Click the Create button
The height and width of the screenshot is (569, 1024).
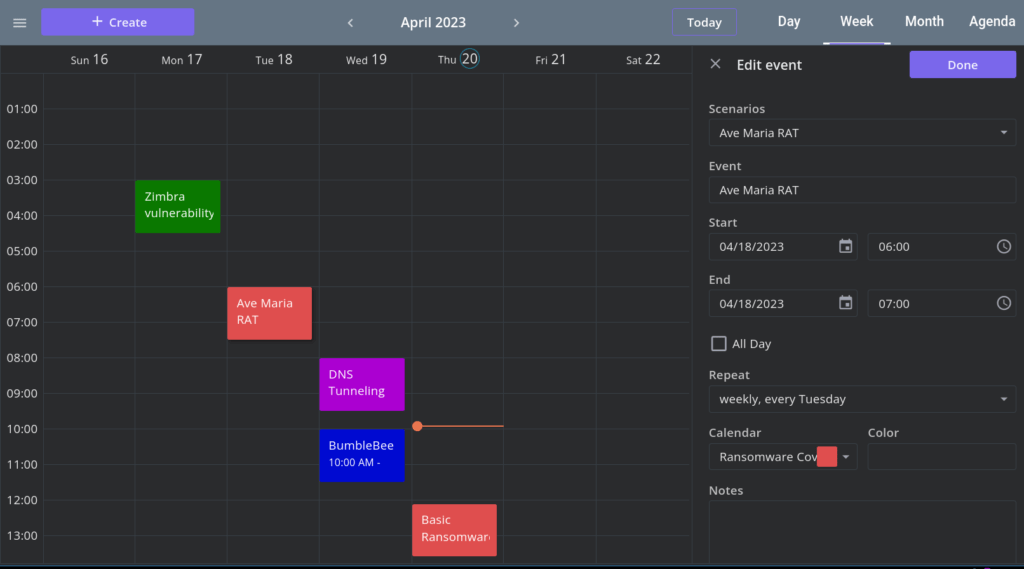click(x=118, y=22)
